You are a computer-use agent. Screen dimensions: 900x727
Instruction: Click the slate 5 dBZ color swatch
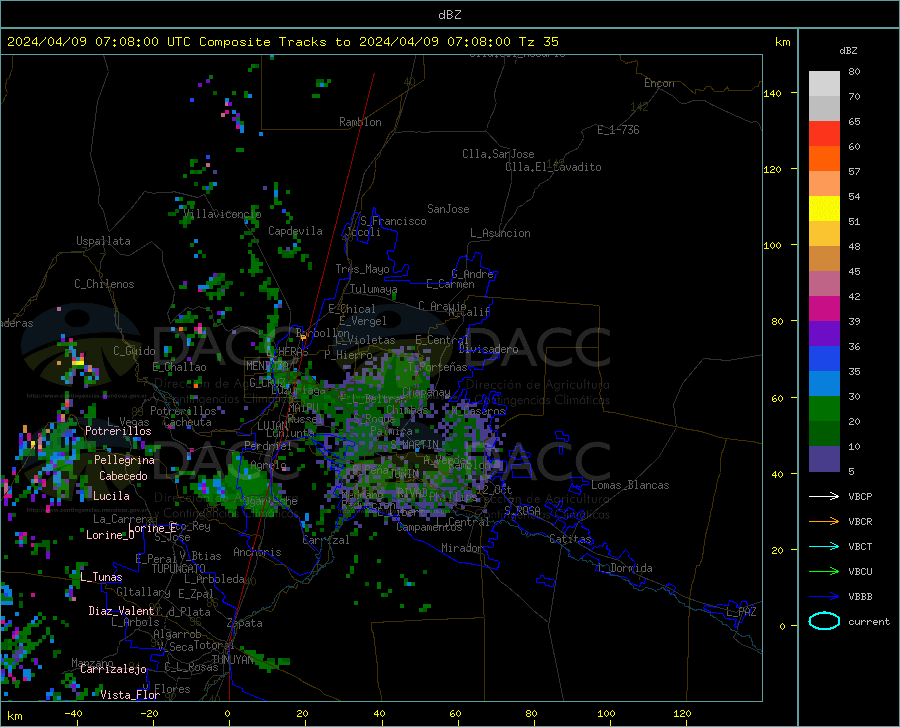824,459
